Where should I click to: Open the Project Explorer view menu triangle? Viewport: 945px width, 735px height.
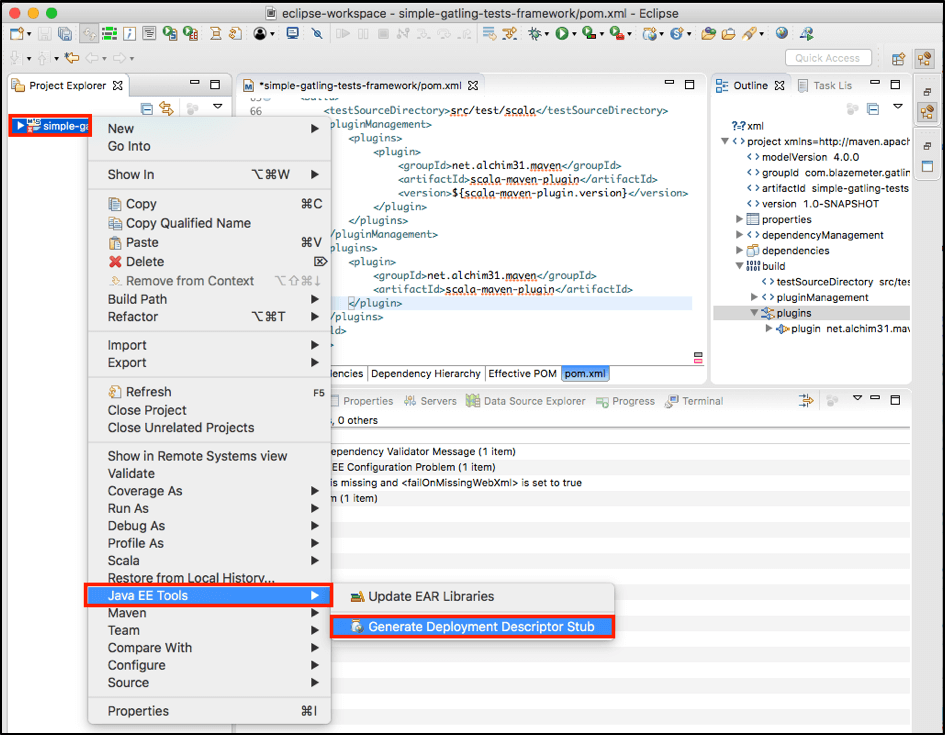(218, 107)
